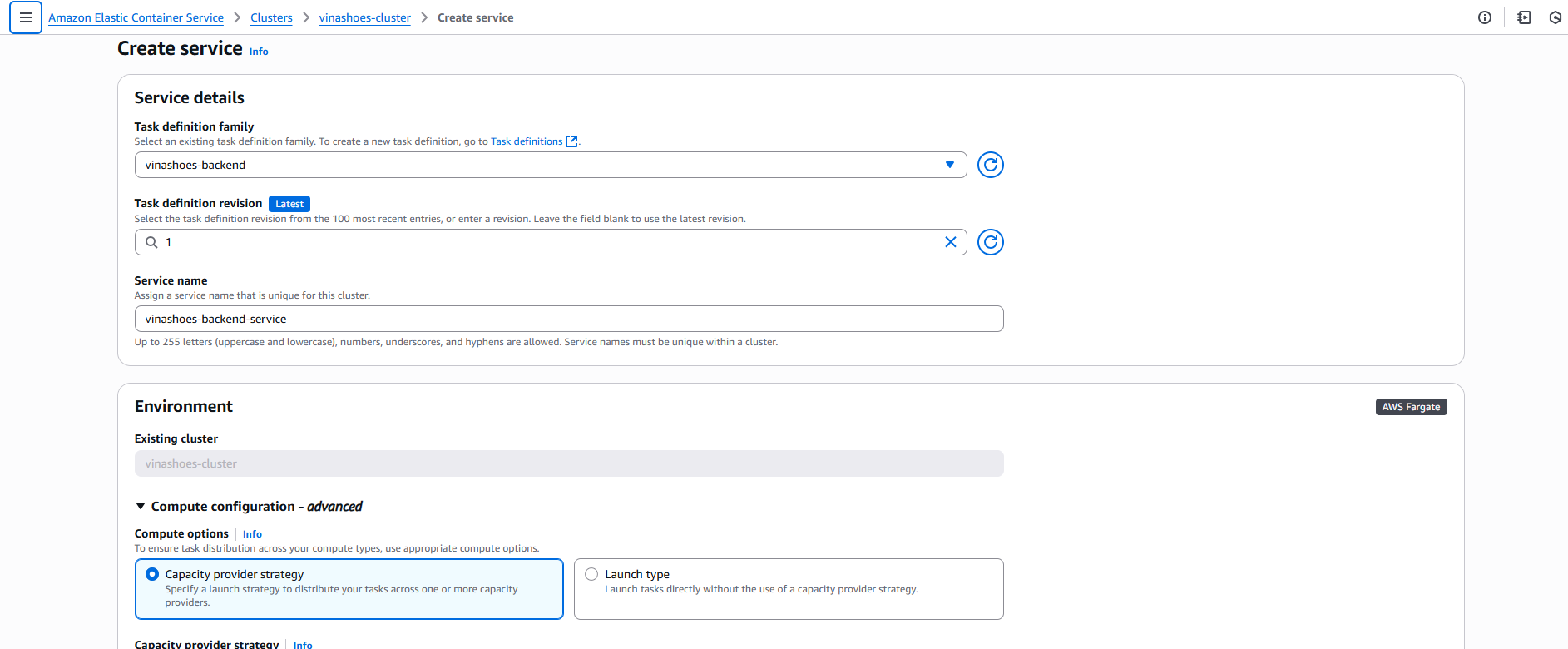The width and height of the screenshot is (1568, 649).
Task: Click the search icon in revision field
Action: 151,242
